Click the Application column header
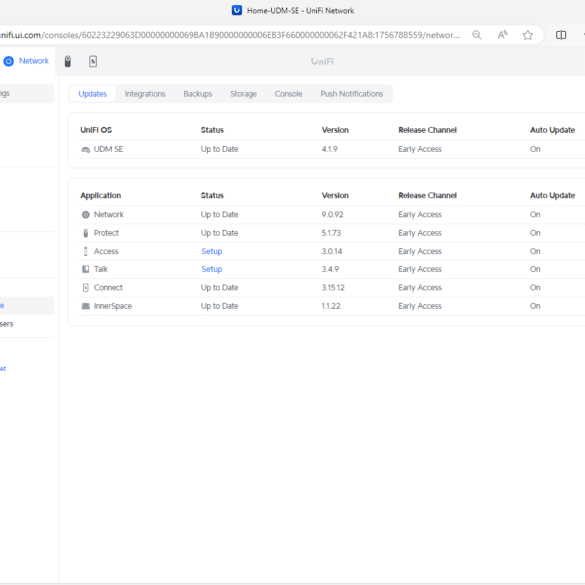Image resolution: width=585 pixels, height=585 pixels. point(101,195)
